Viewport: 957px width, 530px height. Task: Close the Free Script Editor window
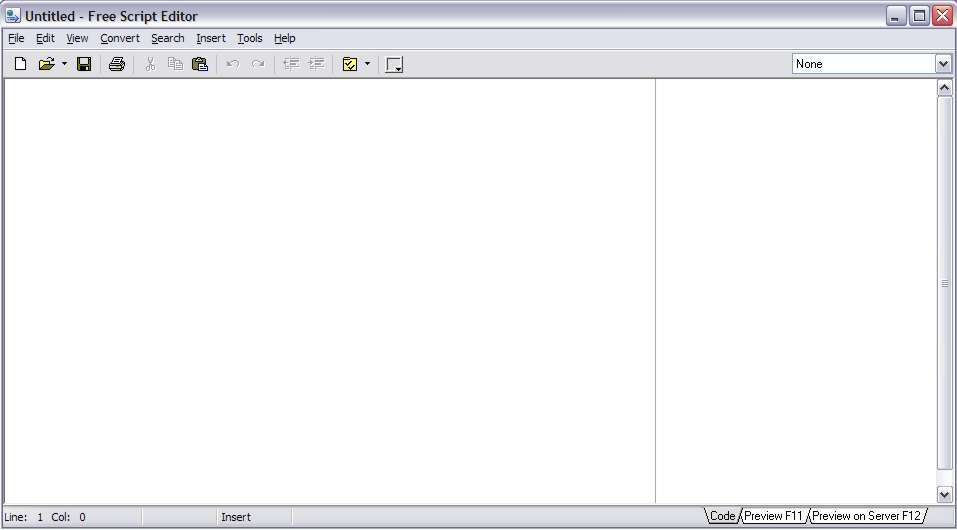(943, 16)
